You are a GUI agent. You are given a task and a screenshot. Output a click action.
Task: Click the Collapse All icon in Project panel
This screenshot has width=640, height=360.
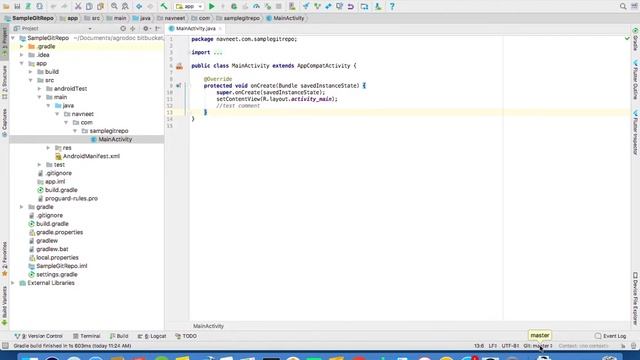[133, 29]
